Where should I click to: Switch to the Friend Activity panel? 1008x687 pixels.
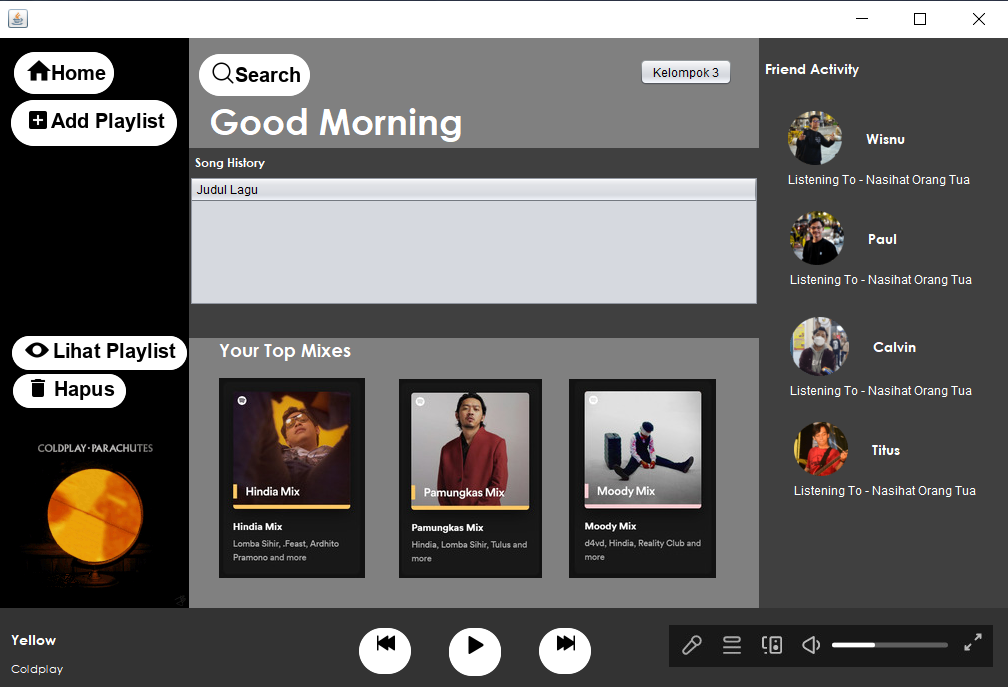(811, 69)
